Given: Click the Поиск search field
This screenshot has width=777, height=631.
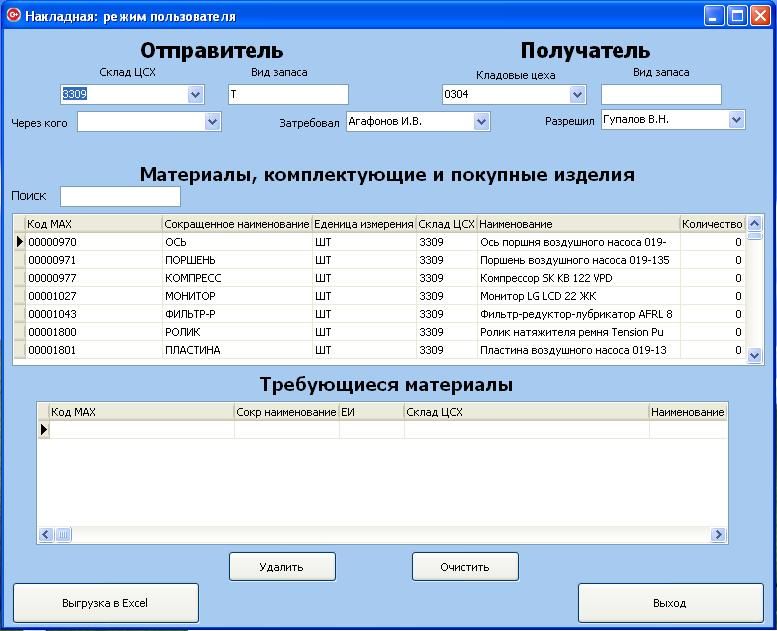Looking at the screenshot, I should 120,196.
